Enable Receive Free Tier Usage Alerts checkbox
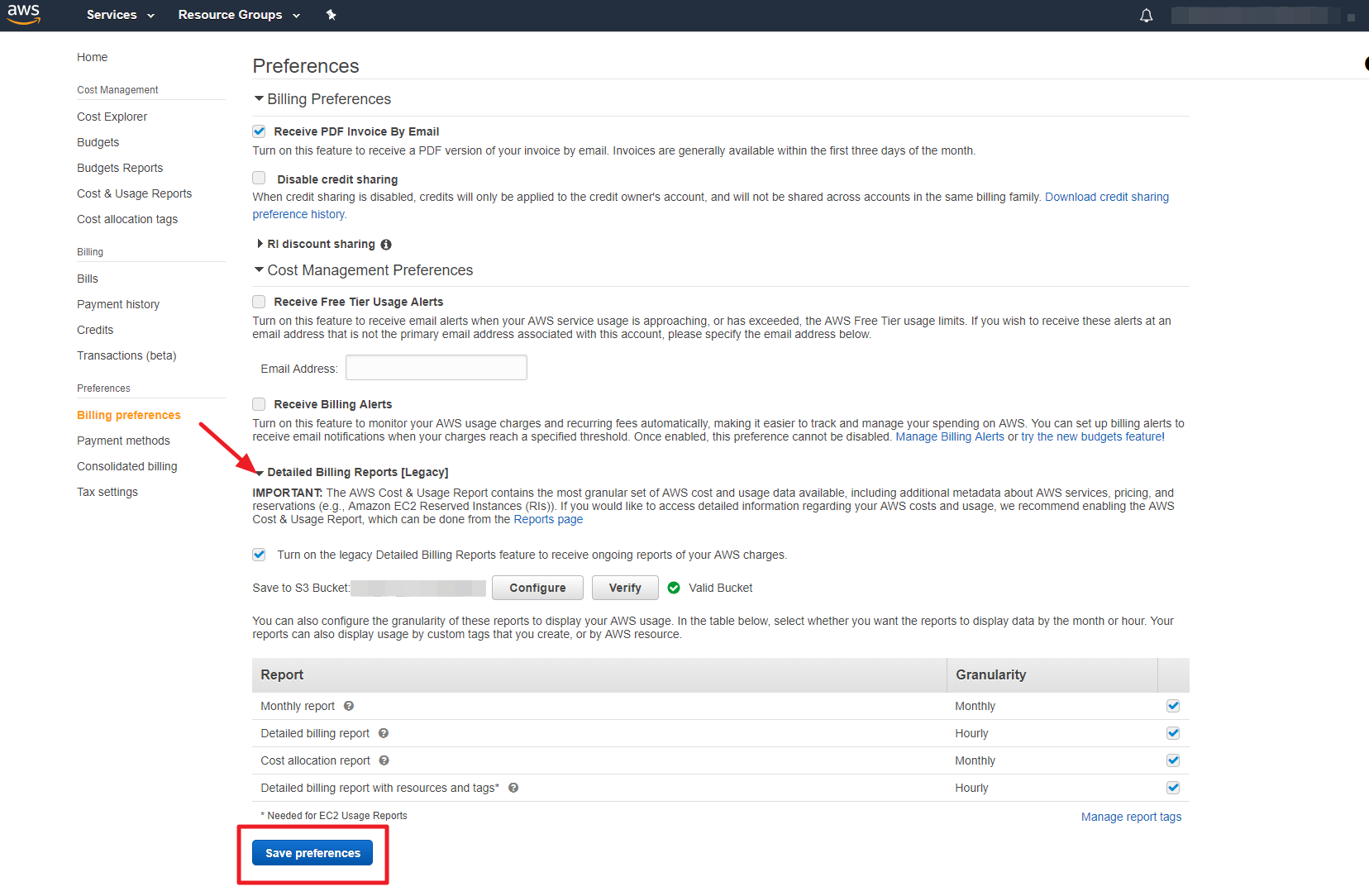Image resolution: width=1369 pixels, height=896 pixels. click(x=260, y=302)
